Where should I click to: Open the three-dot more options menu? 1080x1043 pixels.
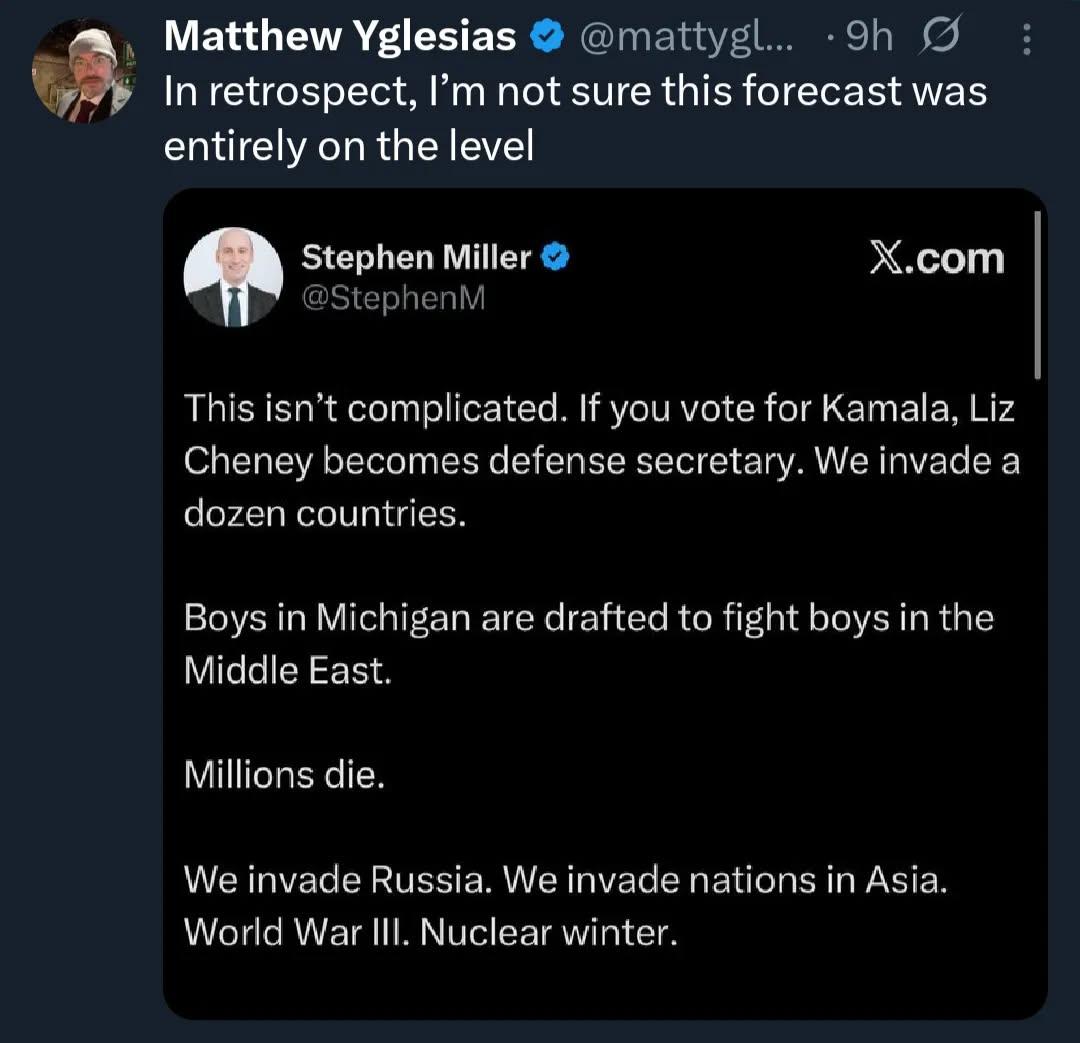tap(1024, 38)
